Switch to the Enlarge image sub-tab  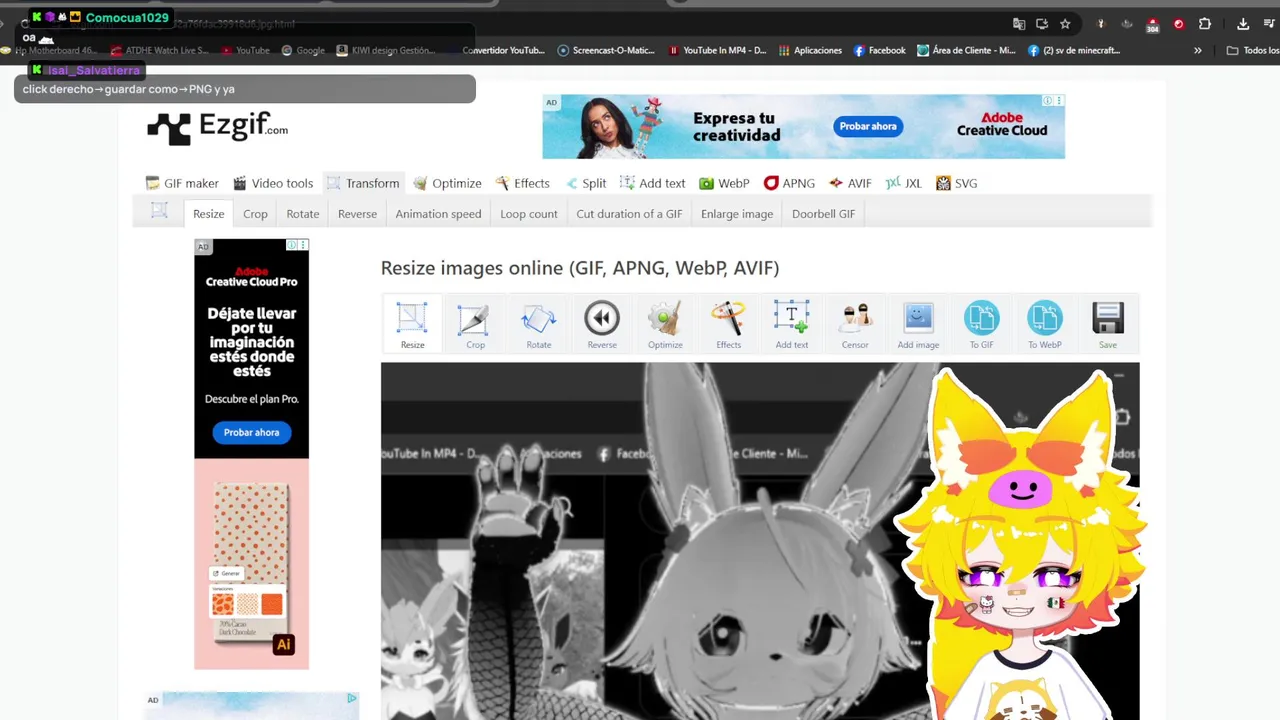point(737,214)
